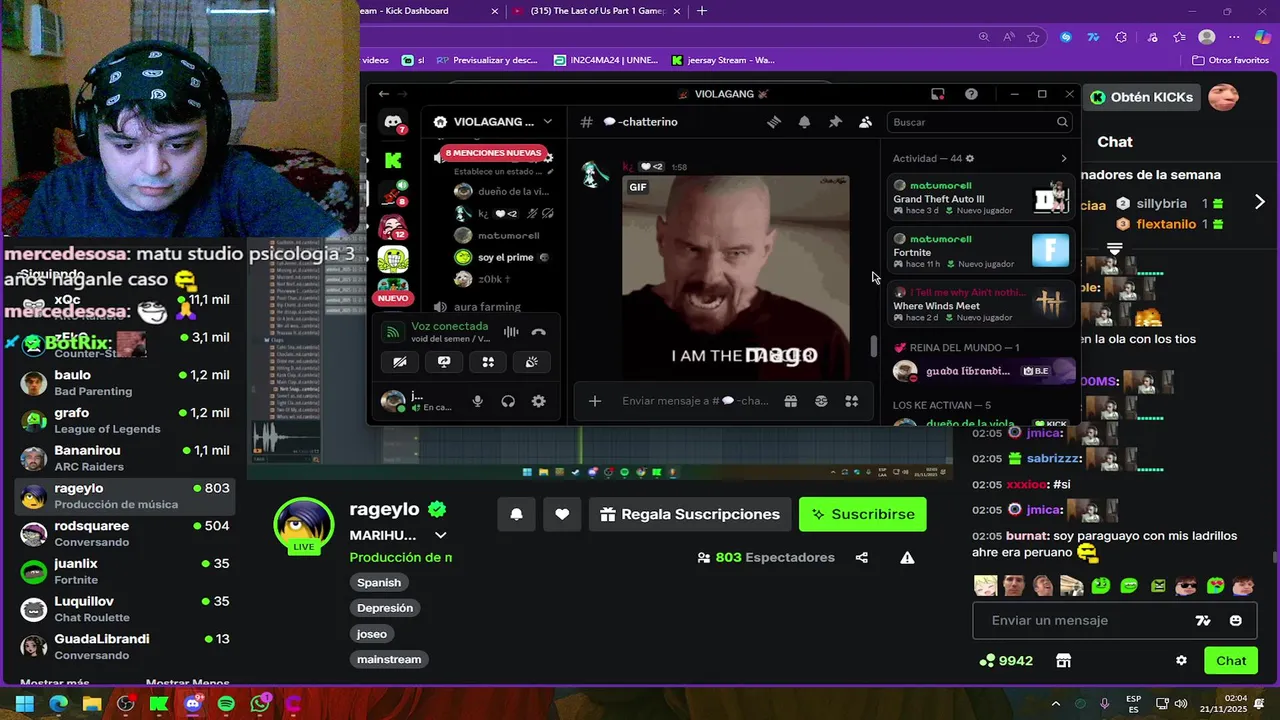Image resolution: width=1280 pixels, height=720 pixels.
Task: Open jeersay Stream bookmark
Action: coord(723,60)
